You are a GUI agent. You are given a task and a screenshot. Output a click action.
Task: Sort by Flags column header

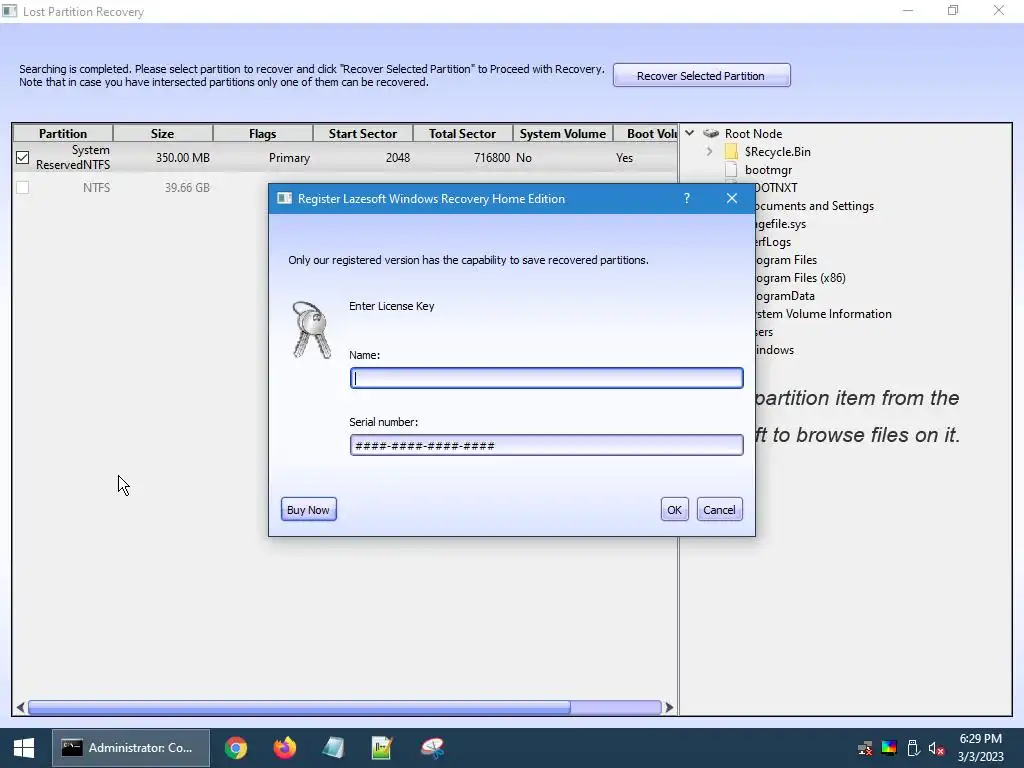[x=263, y=133]
